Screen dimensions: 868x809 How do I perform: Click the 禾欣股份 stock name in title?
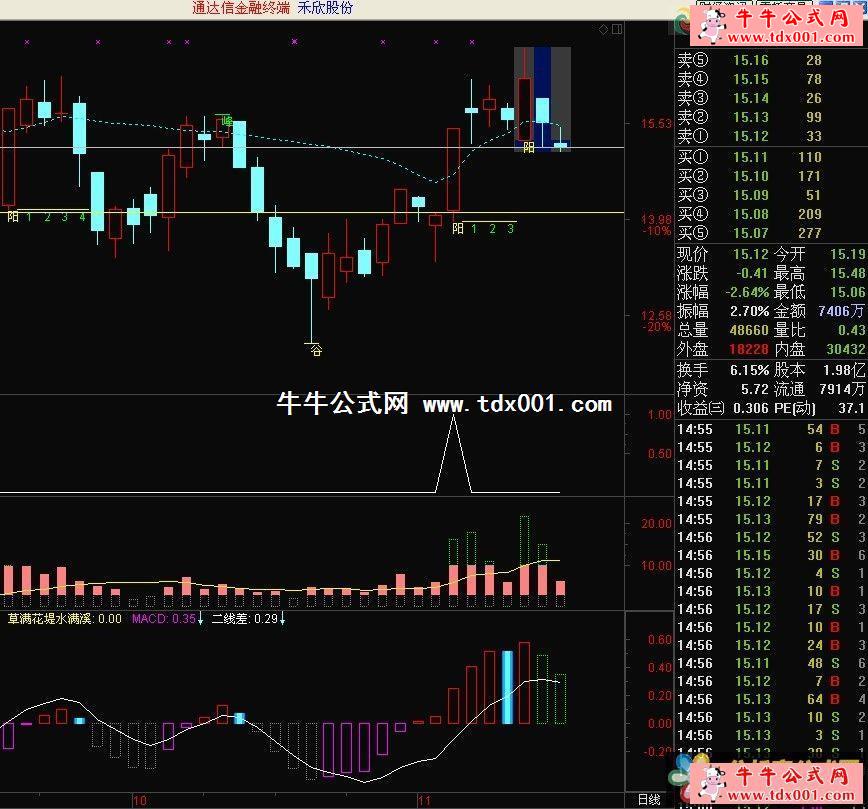[x=325, y=8]
